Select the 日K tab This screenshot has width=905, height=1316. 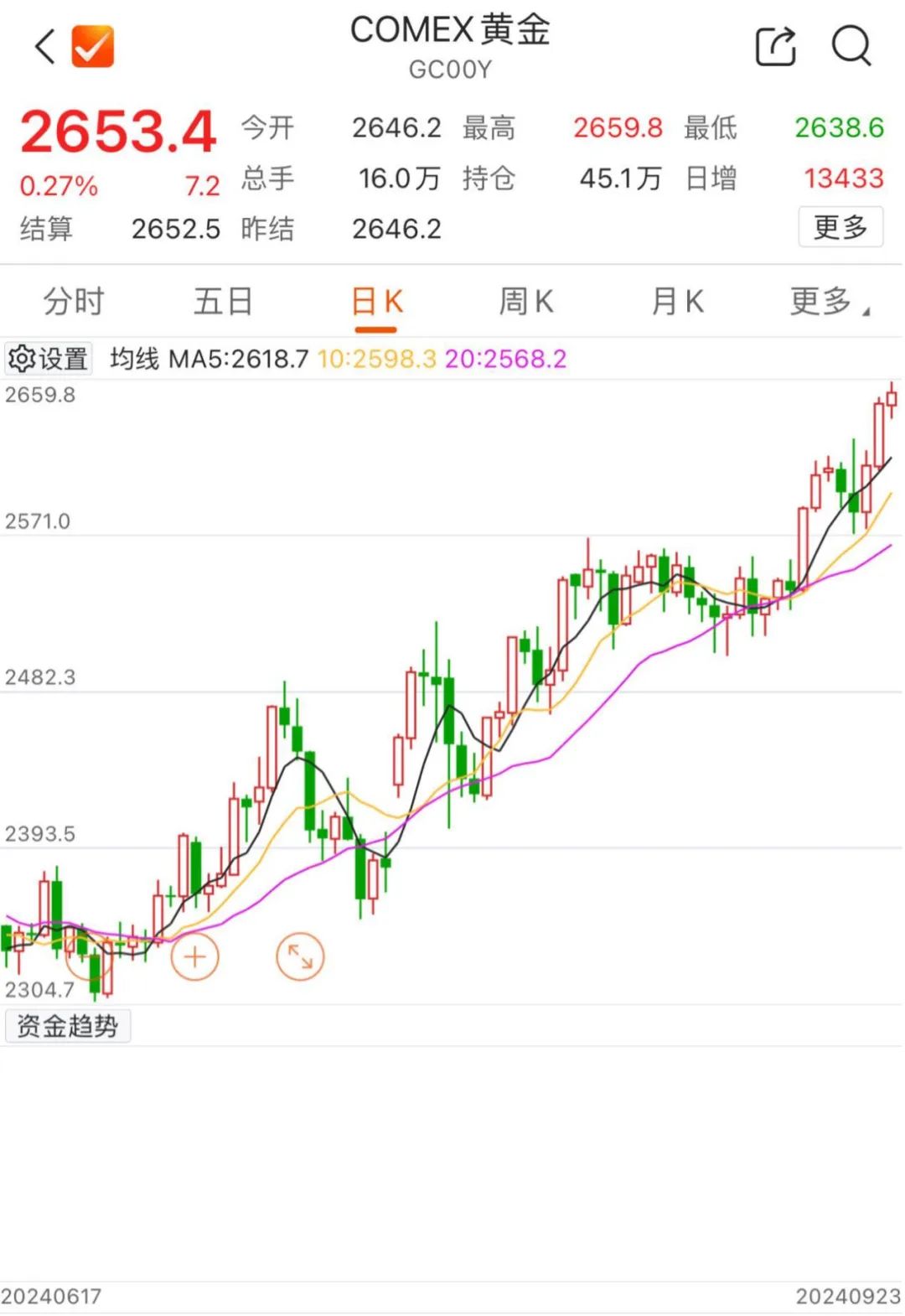377,301
